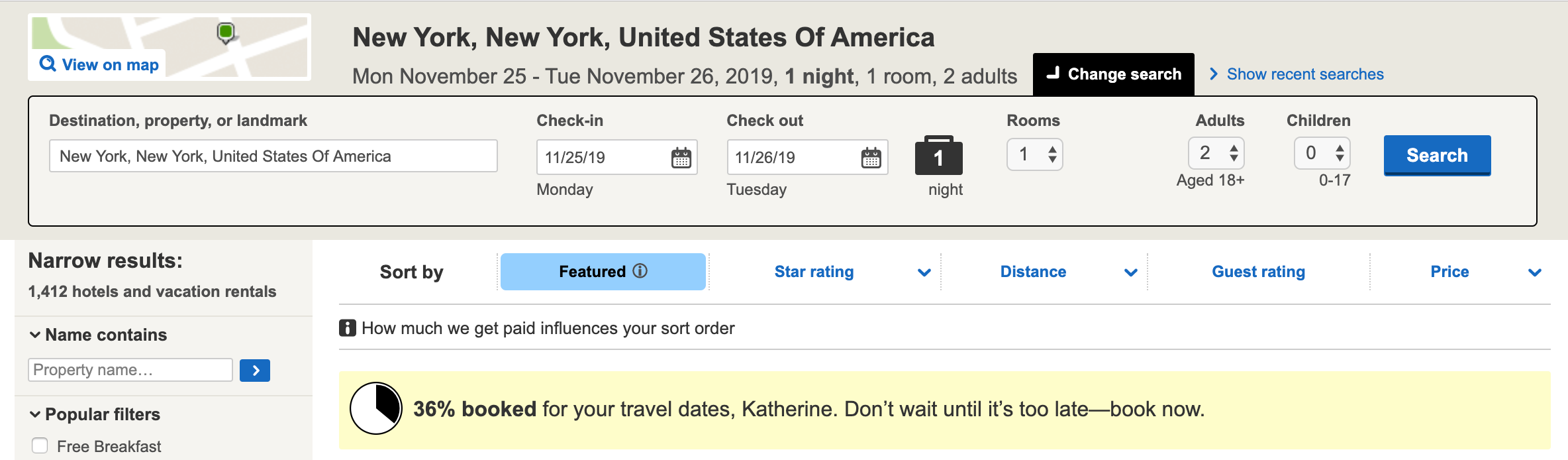Enable the Free Breakfast filter checkbox
Screen dimensions: 1568x460
(x=40, y=446)
